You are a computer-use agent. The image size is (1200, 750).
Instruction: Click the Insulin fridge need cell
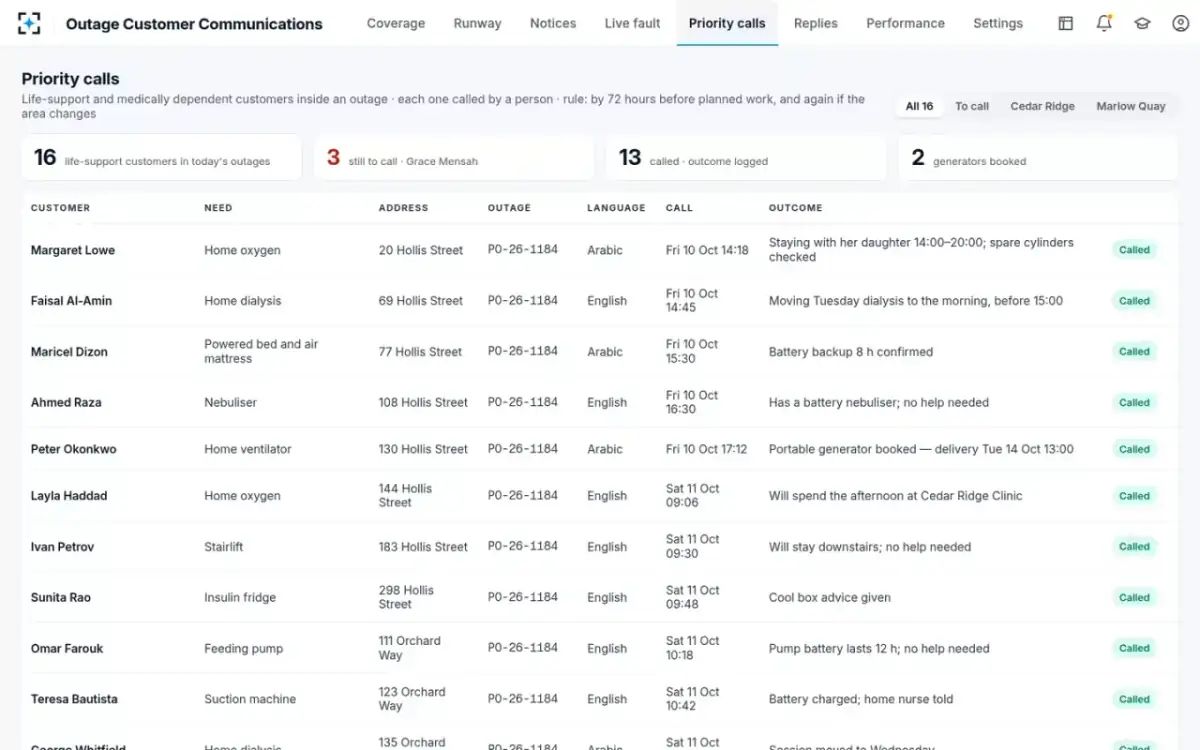pyautogui.click(x=240, y=598)
